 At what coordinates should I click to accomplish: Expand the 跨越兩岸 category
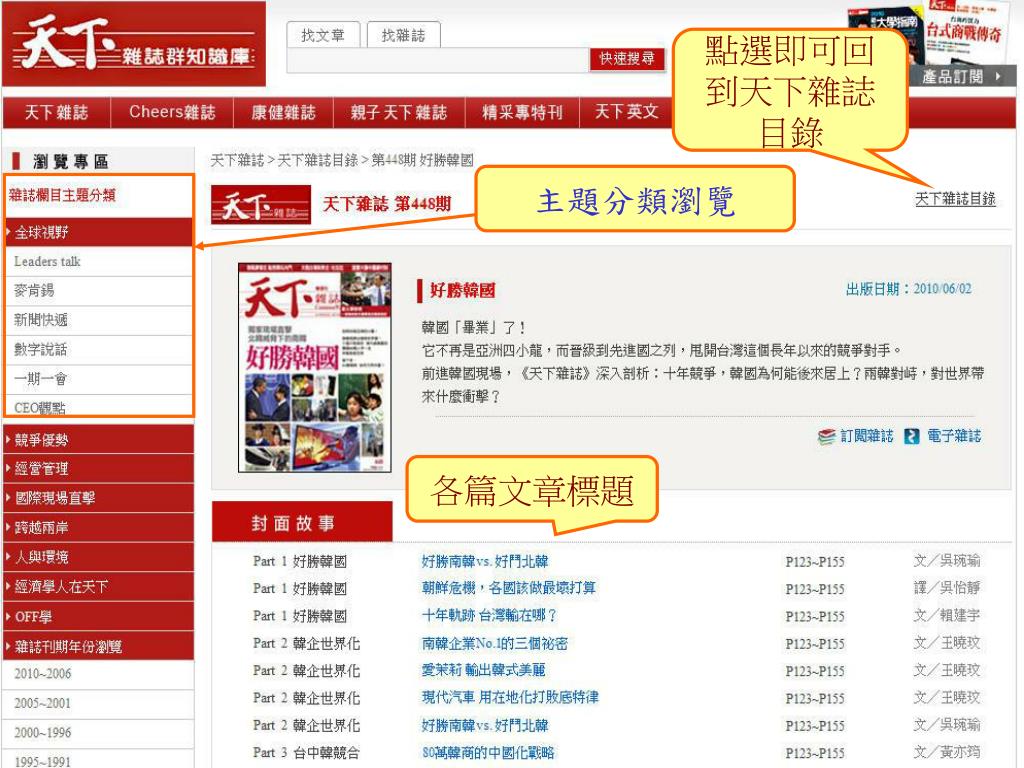(x=99, y=528)
